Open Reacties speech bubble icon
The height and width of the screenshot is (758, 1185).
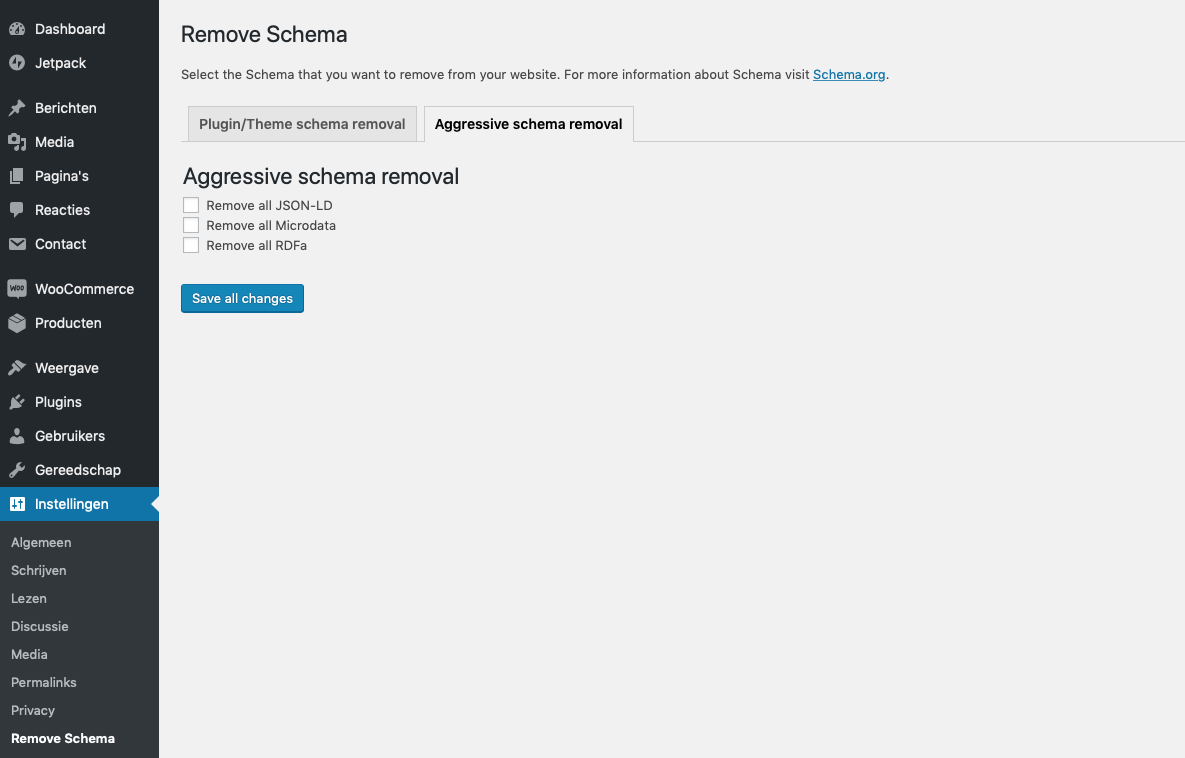[x=17, y=210]
